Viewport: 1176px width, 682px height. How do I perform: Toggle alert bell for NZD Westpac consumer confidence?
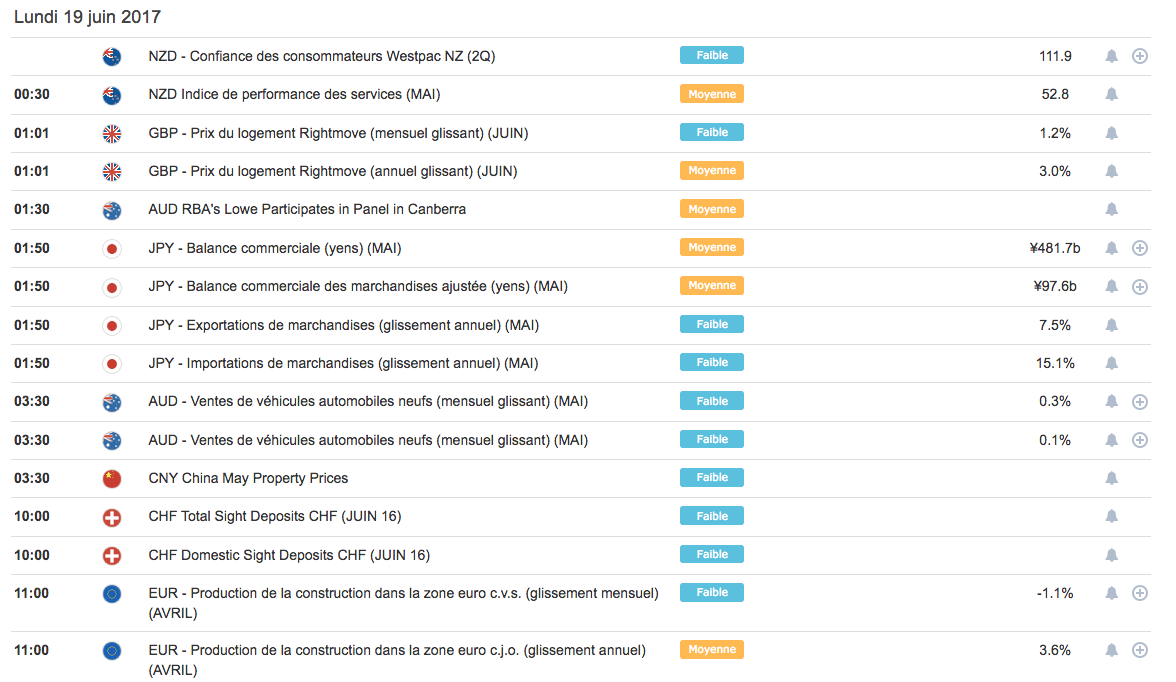coord(1111,56)
